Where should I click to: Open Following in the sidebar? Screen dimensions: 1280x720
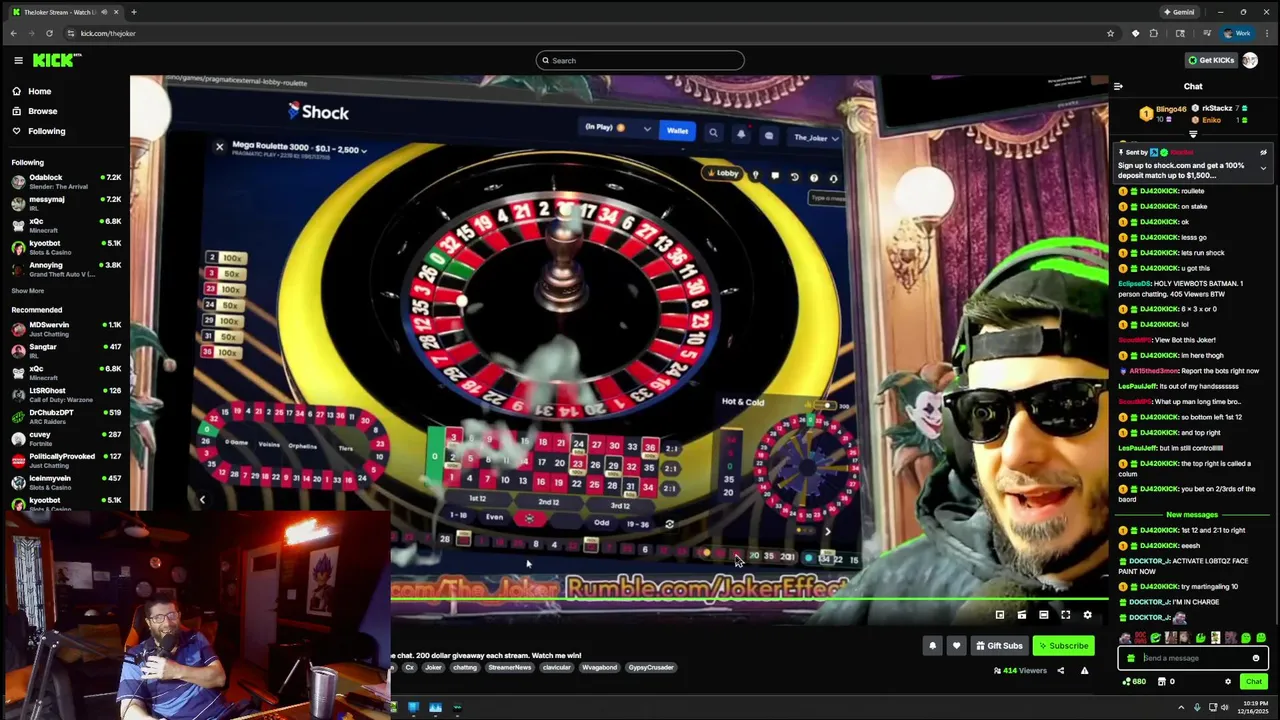pos(38,131)
